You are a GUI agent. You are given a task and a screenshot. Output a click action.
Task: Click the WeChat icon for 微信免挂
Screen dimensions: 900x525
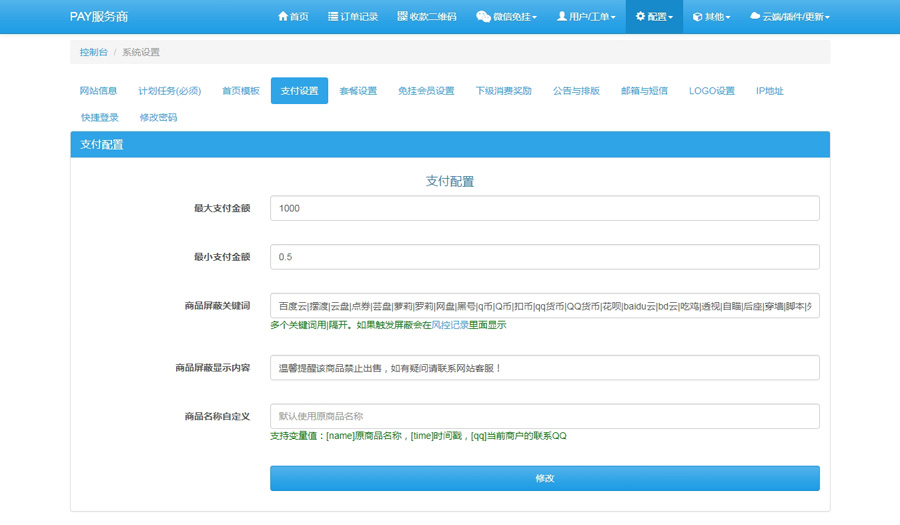[483, 17]
